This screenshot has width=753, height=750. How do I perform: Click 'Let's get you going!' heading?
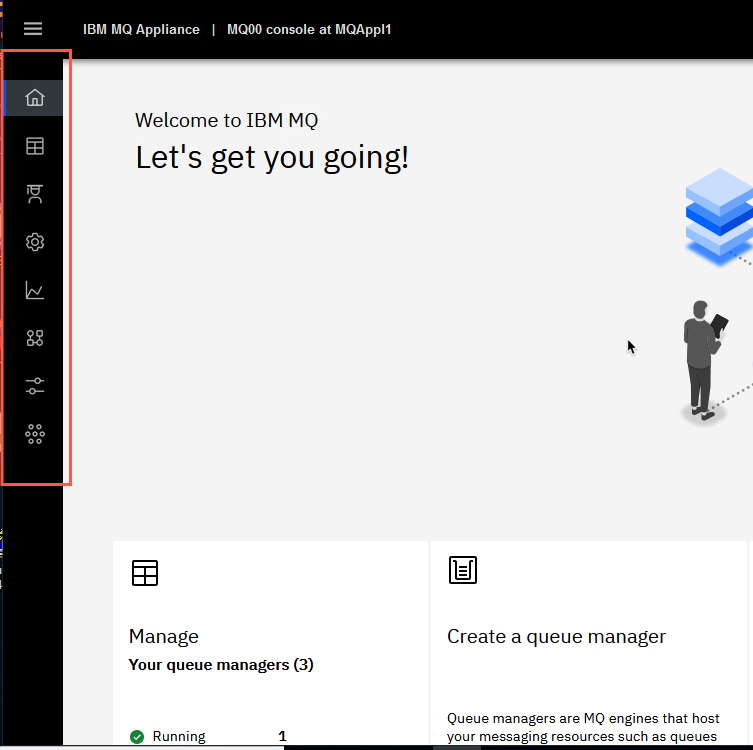tap(272, 157)
